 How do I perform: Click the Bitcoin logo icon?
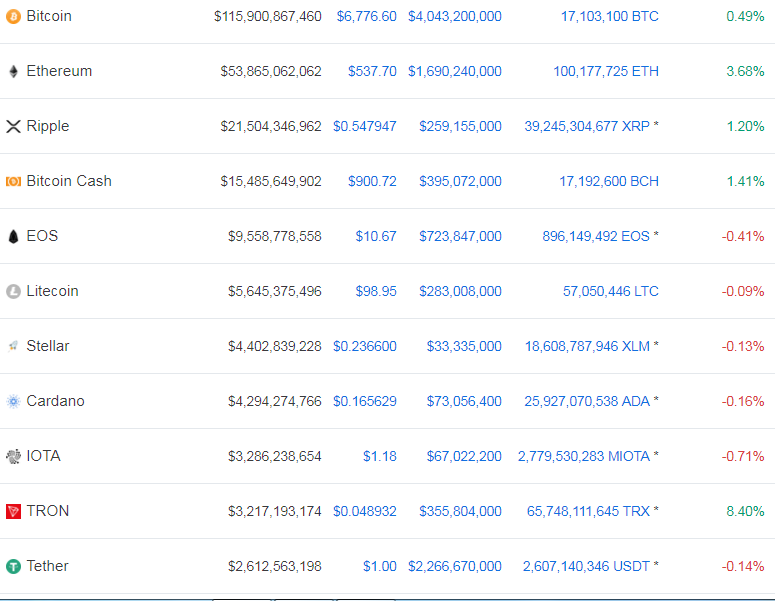[x=13, y=16]
